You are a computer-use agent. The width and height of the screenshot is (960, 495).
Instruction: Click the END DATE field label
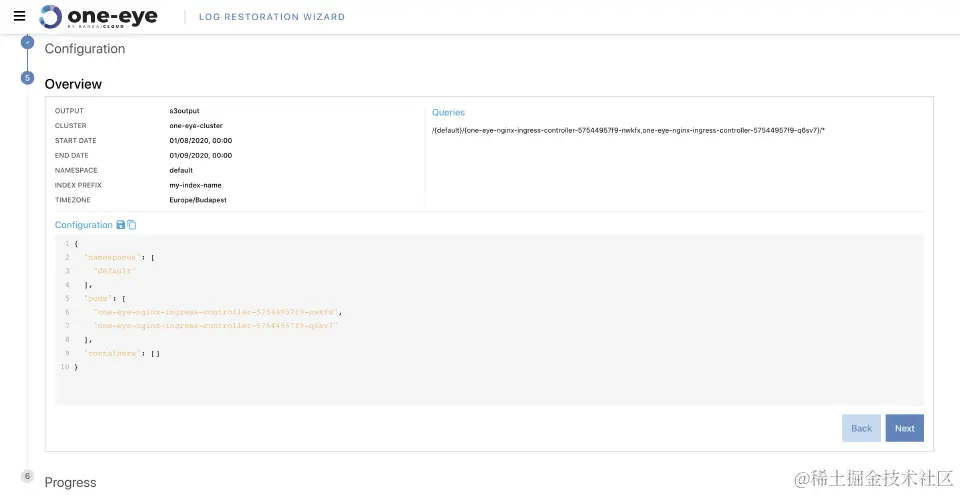72,156
